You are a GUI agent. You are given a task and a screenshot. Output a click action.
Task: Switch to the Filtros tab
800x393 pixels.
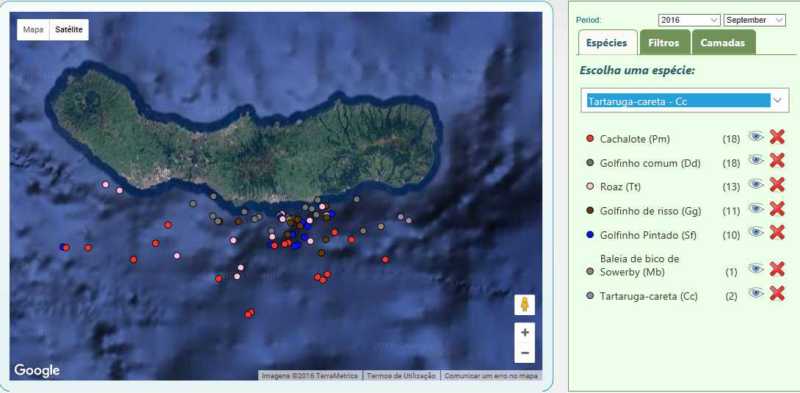[665, 43]
